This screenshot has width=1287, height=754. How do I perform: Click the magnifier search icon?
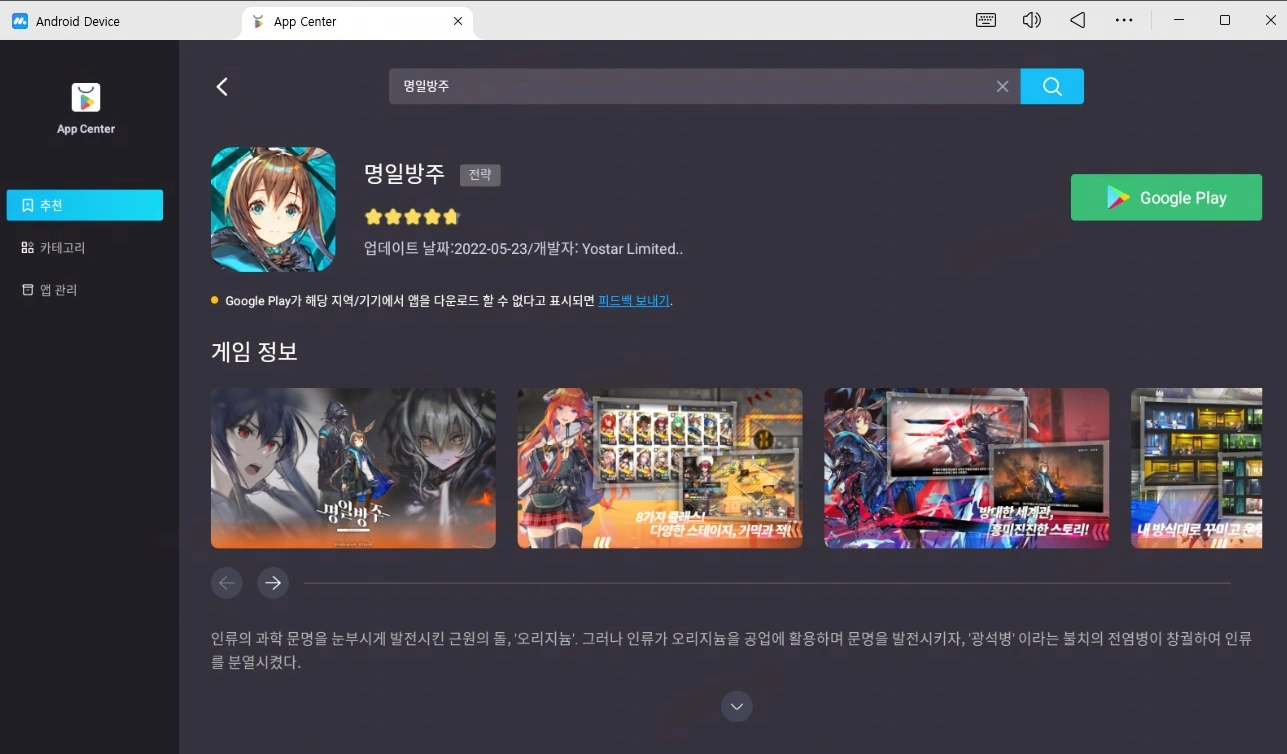click(1051, 86)
